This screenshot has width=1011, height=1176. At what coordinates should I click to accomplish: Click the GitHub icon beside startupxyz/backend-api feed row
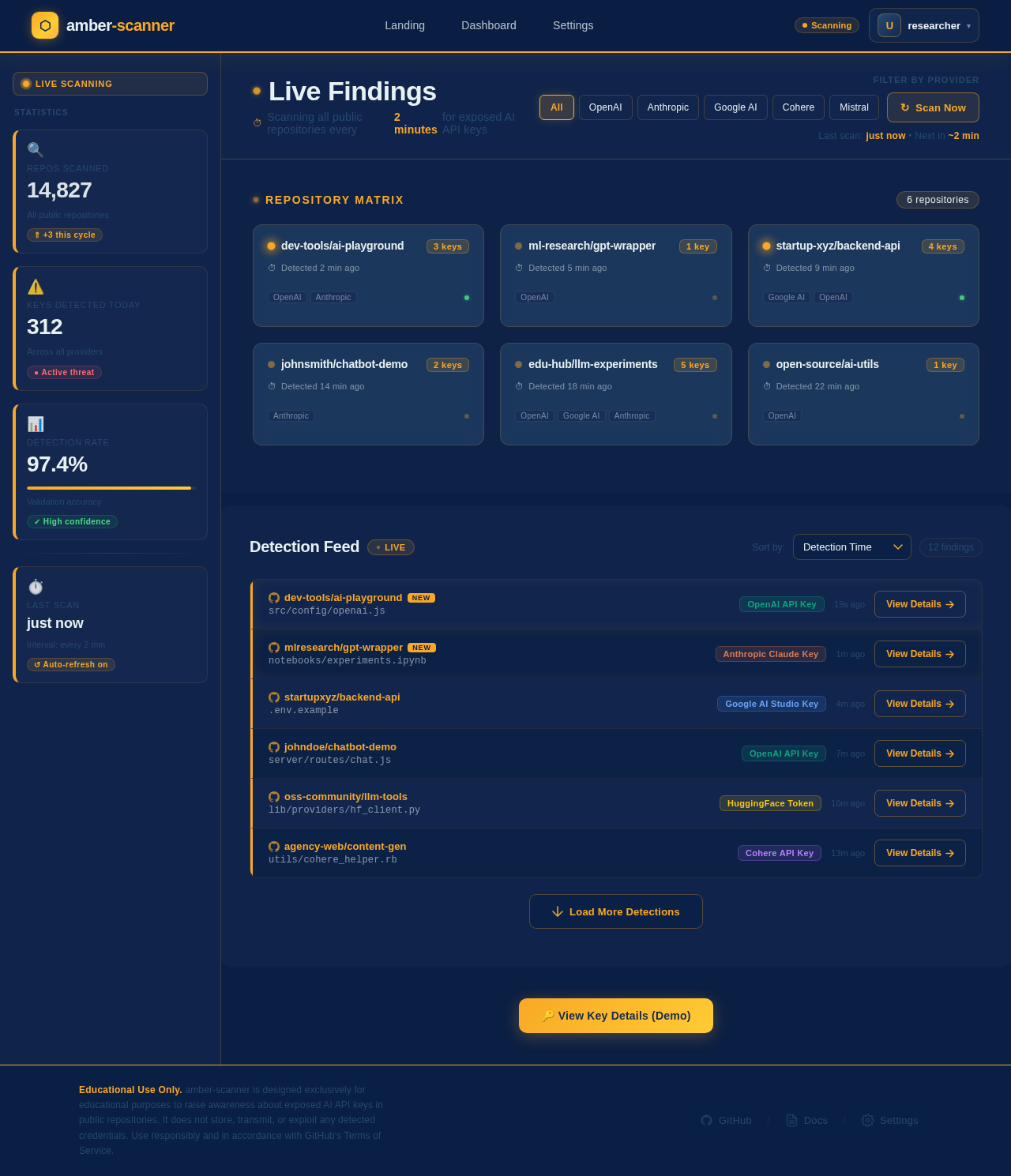click(x=274, y=697)
